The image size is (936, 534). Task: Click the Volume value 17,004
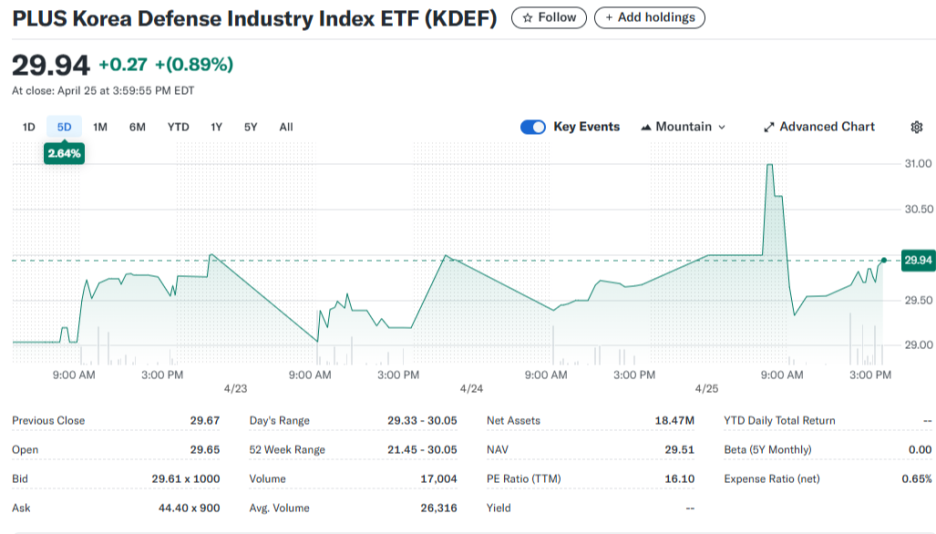click(x=438, y=479)
